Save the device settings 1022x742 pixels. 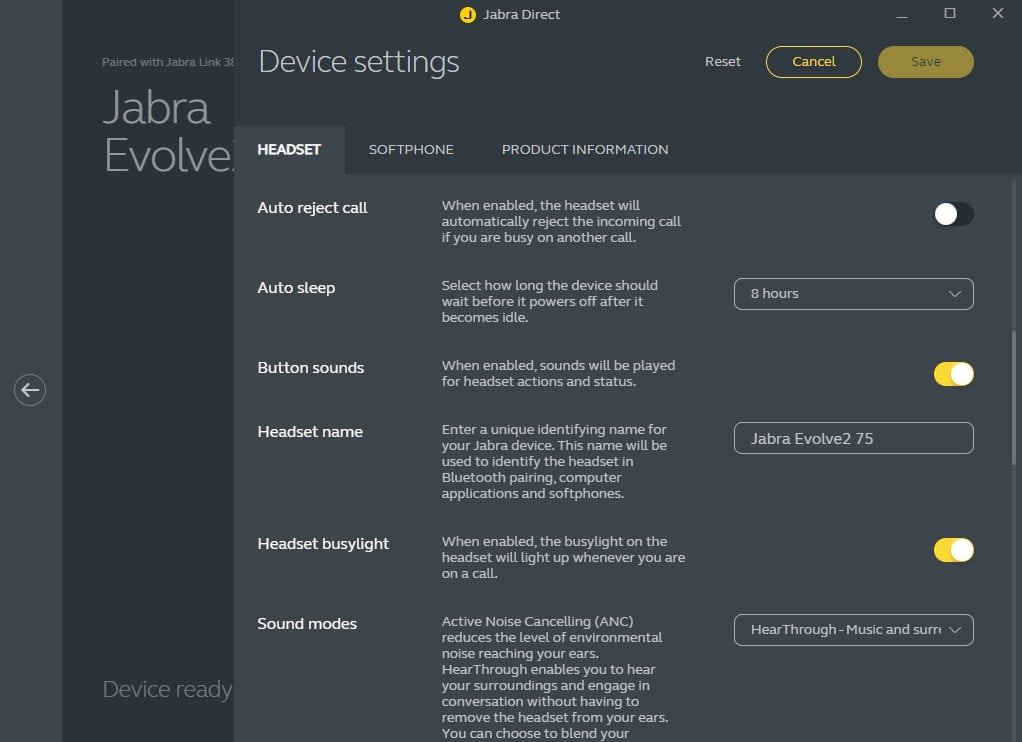[925, 62]
